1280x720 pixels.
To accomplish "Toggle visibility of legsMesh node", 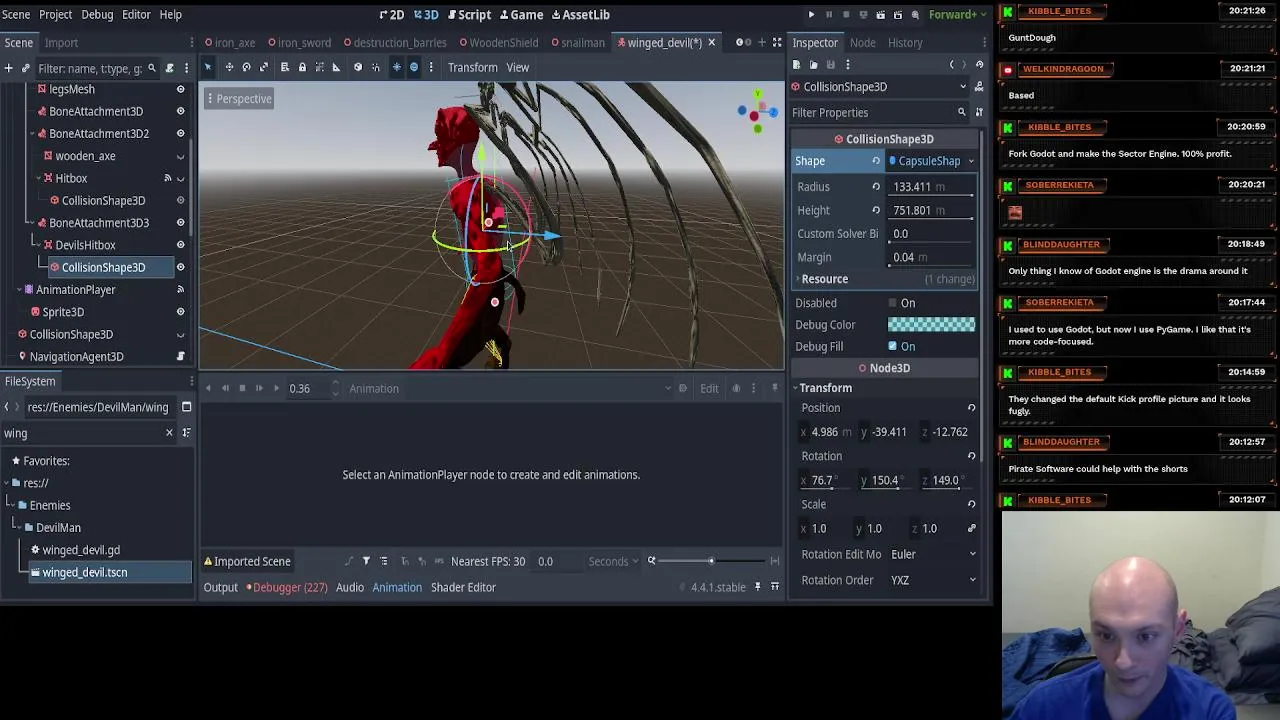I will (x=180, y=89).
